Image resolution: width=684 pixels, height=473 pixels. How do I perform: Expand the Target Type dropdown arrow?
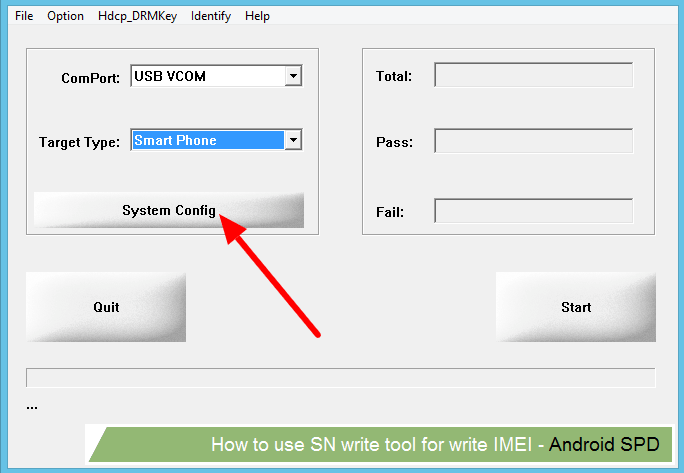pyautogui.click(x=293, y=140)
